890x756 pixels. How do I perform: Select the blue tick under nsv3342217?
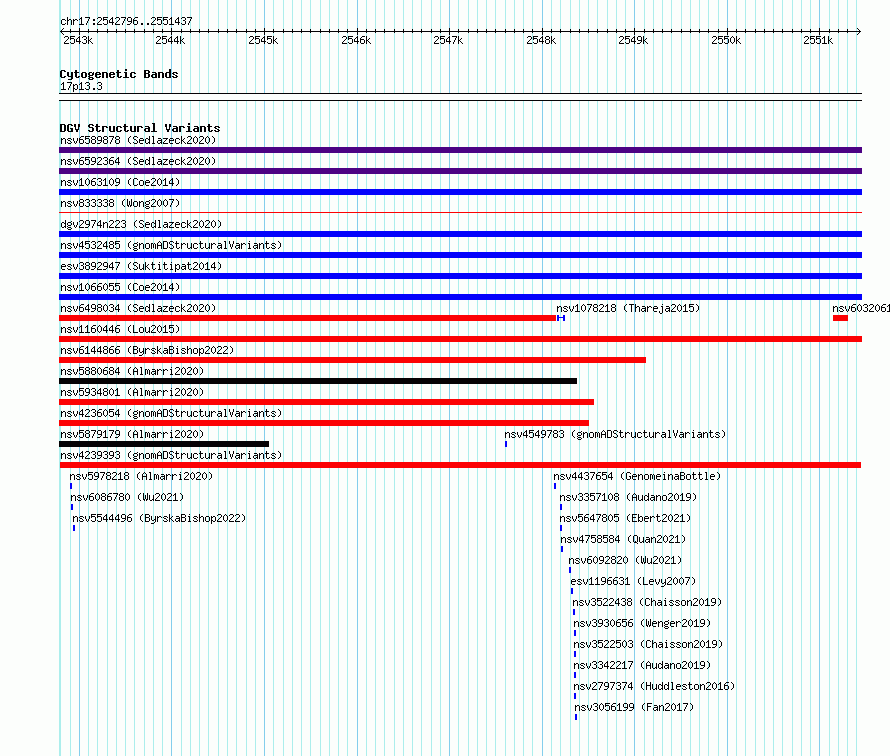(575, 675)
